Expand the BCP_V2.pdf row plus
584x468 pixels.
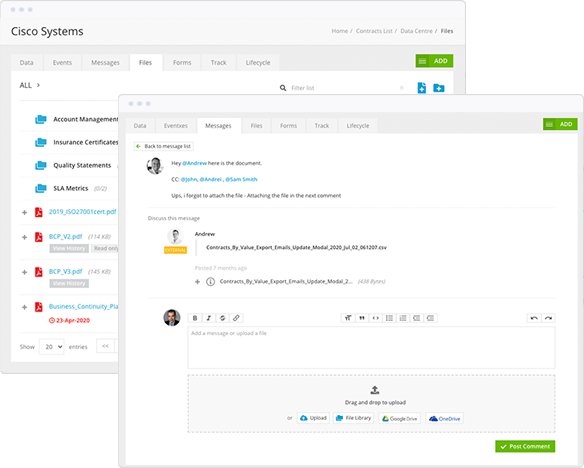pos(25,237)
